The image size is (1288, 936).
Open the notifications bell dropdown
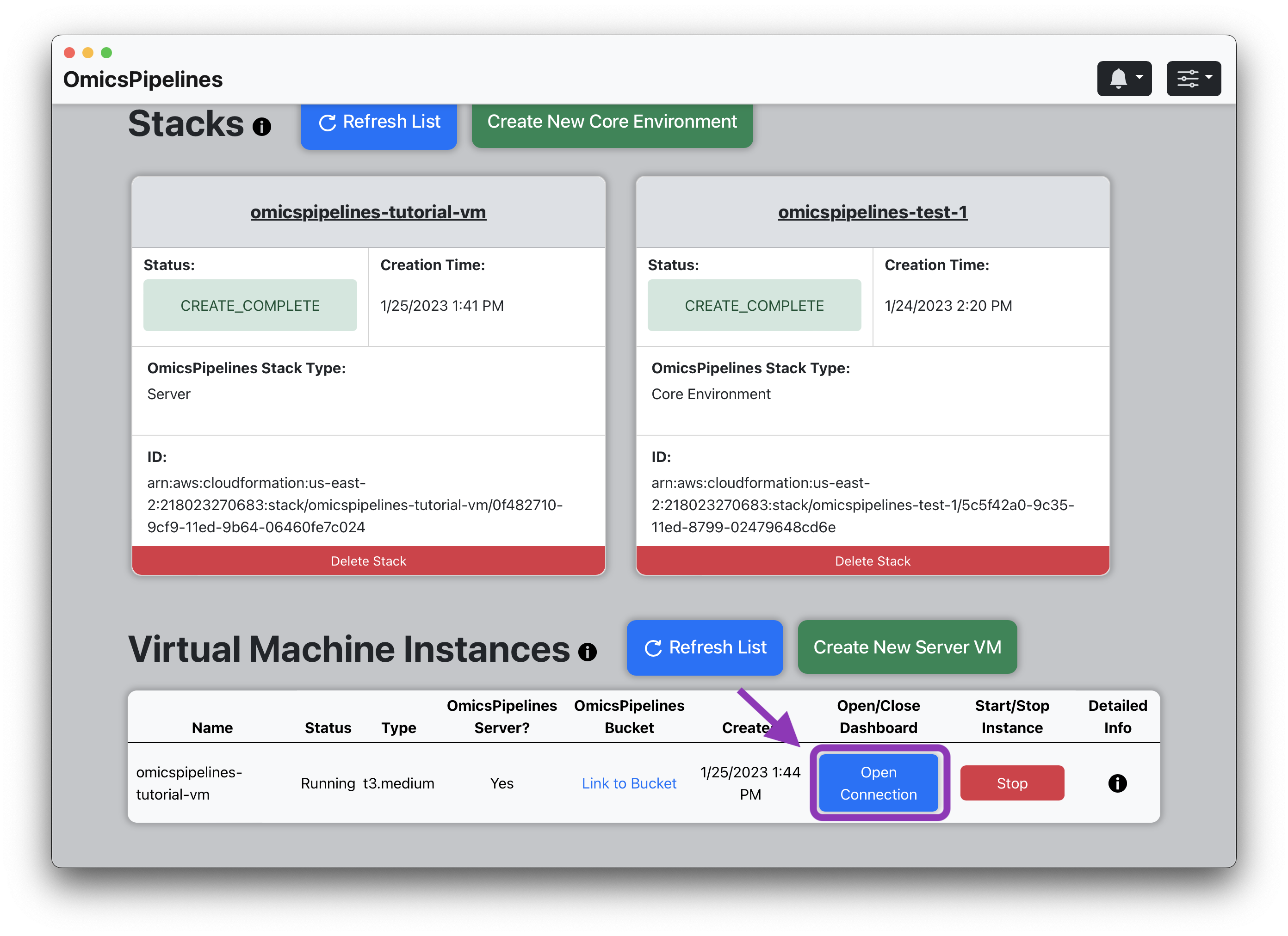click(1124, 78)
